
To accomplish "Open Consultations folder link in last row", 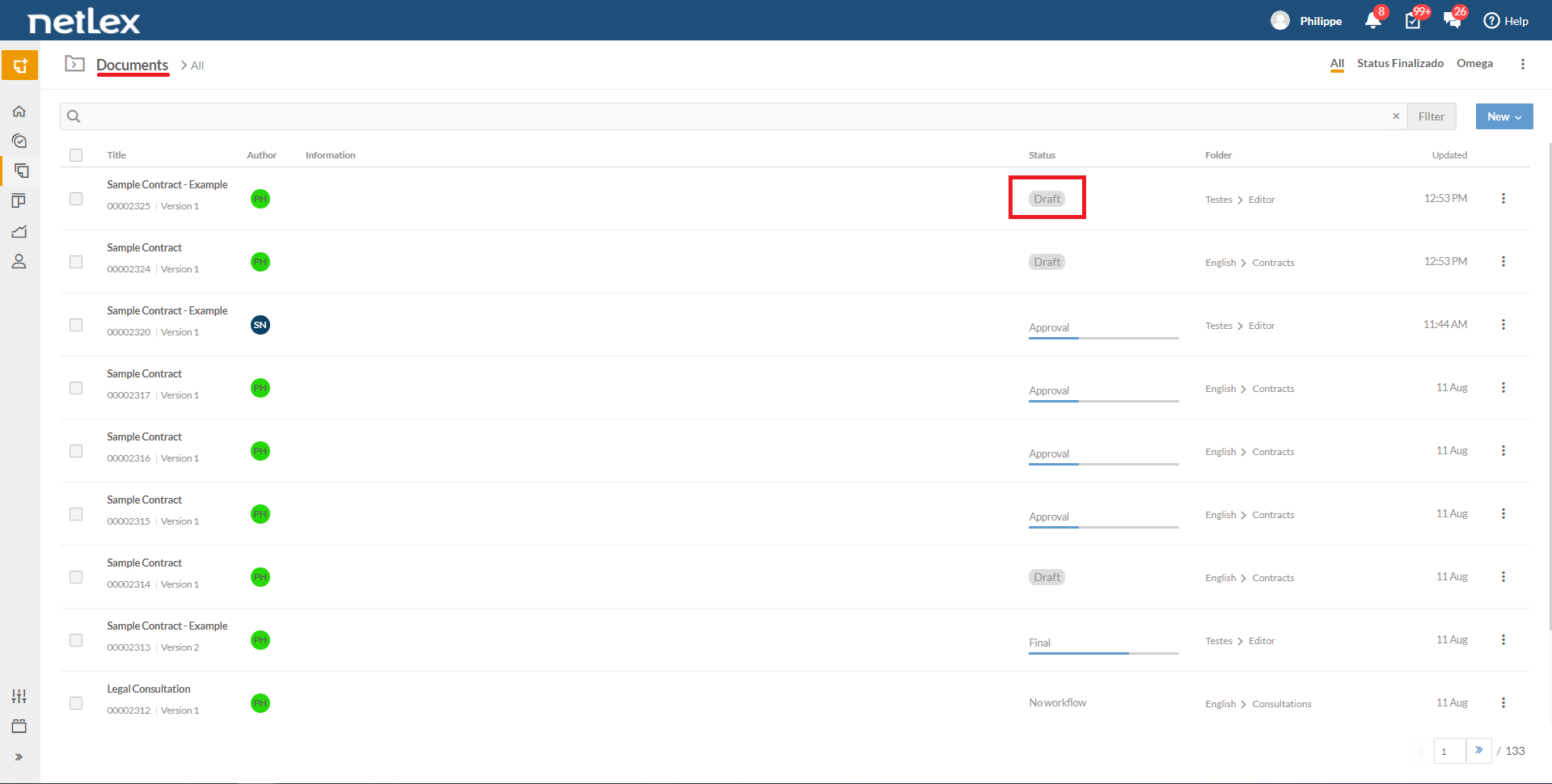I will [1282, 704].
